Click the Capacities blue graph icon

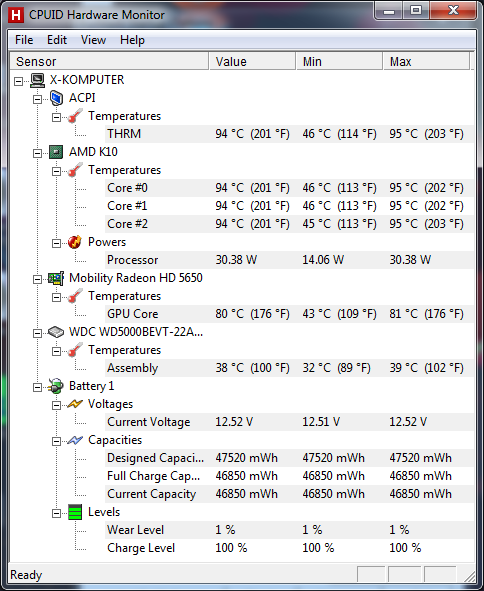pyautogui.click(x=75, y=440)
